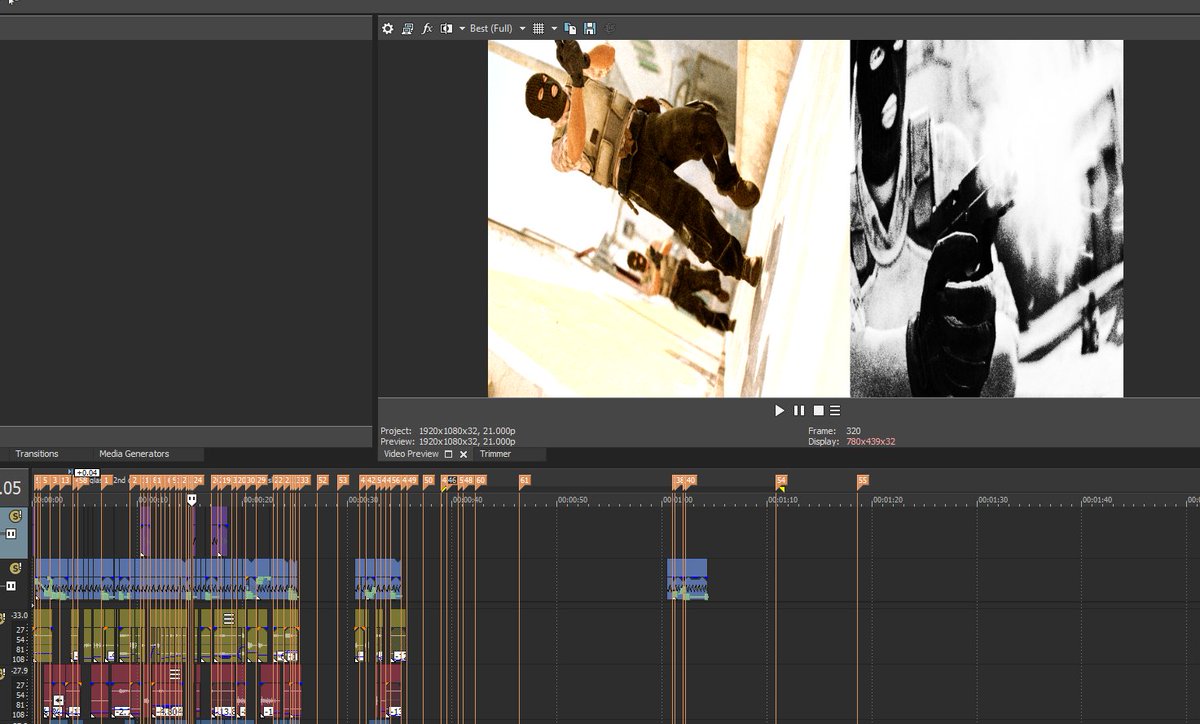Click -33.0 audio track level value

click(x=19, y=616)
